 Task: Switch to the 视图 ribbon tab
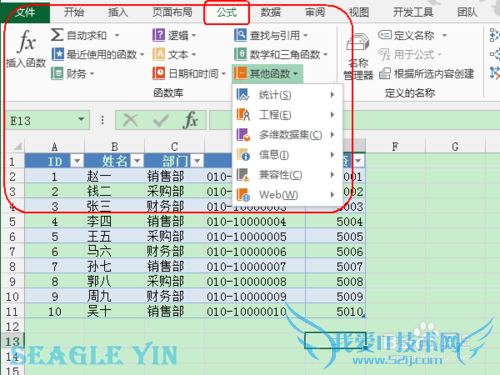pyautogui.click(x=359, y=12)
